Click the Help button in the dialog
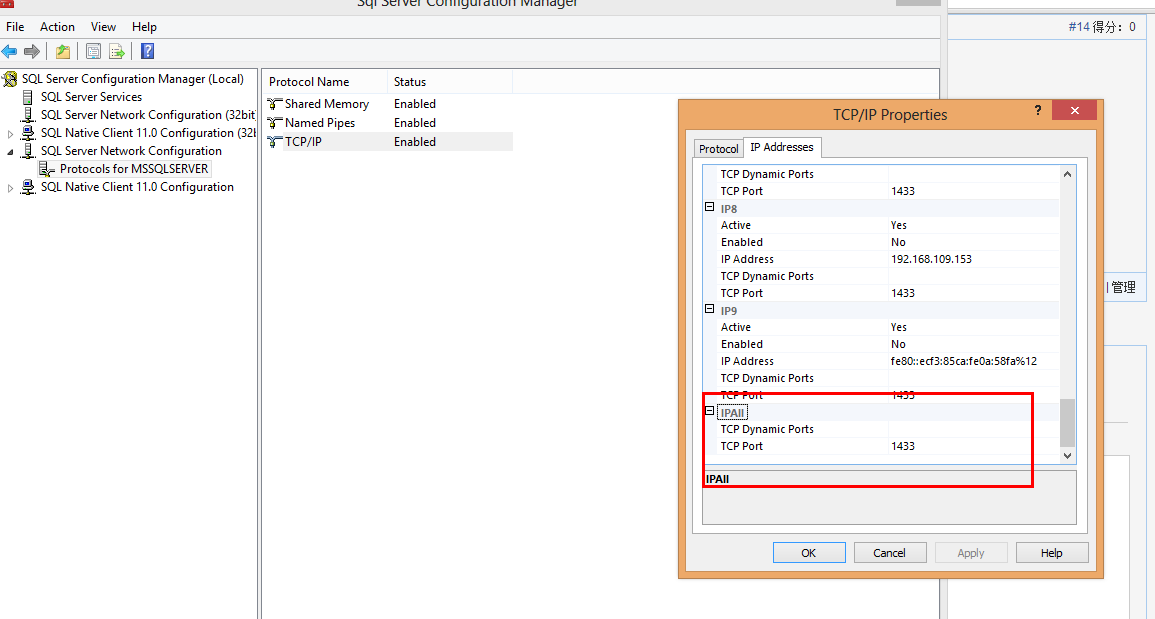 tap(1051, 553)
